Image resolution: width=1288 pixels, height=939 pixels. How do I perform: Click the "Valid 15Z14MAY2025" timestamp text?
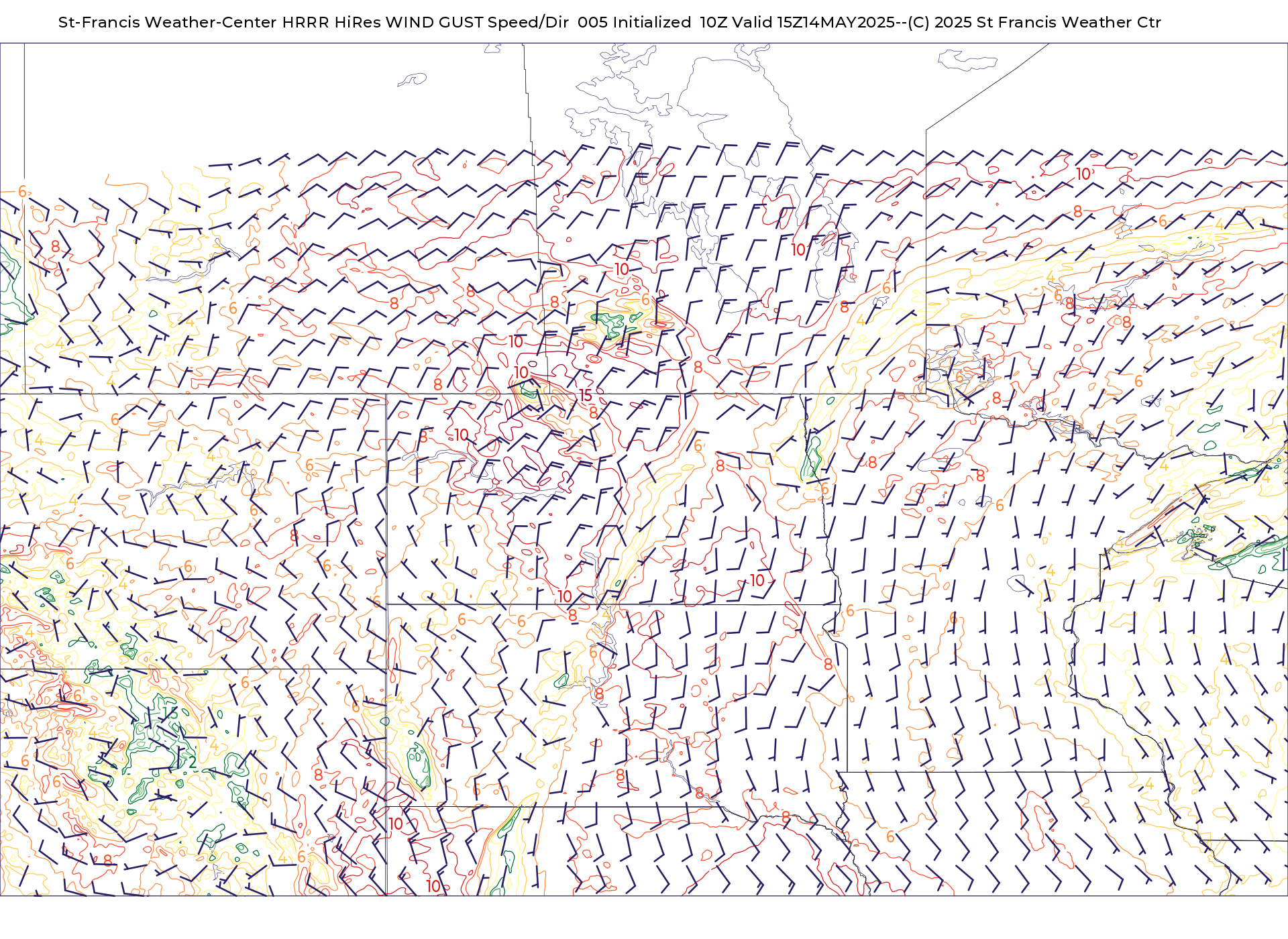[x=813, y=22]
